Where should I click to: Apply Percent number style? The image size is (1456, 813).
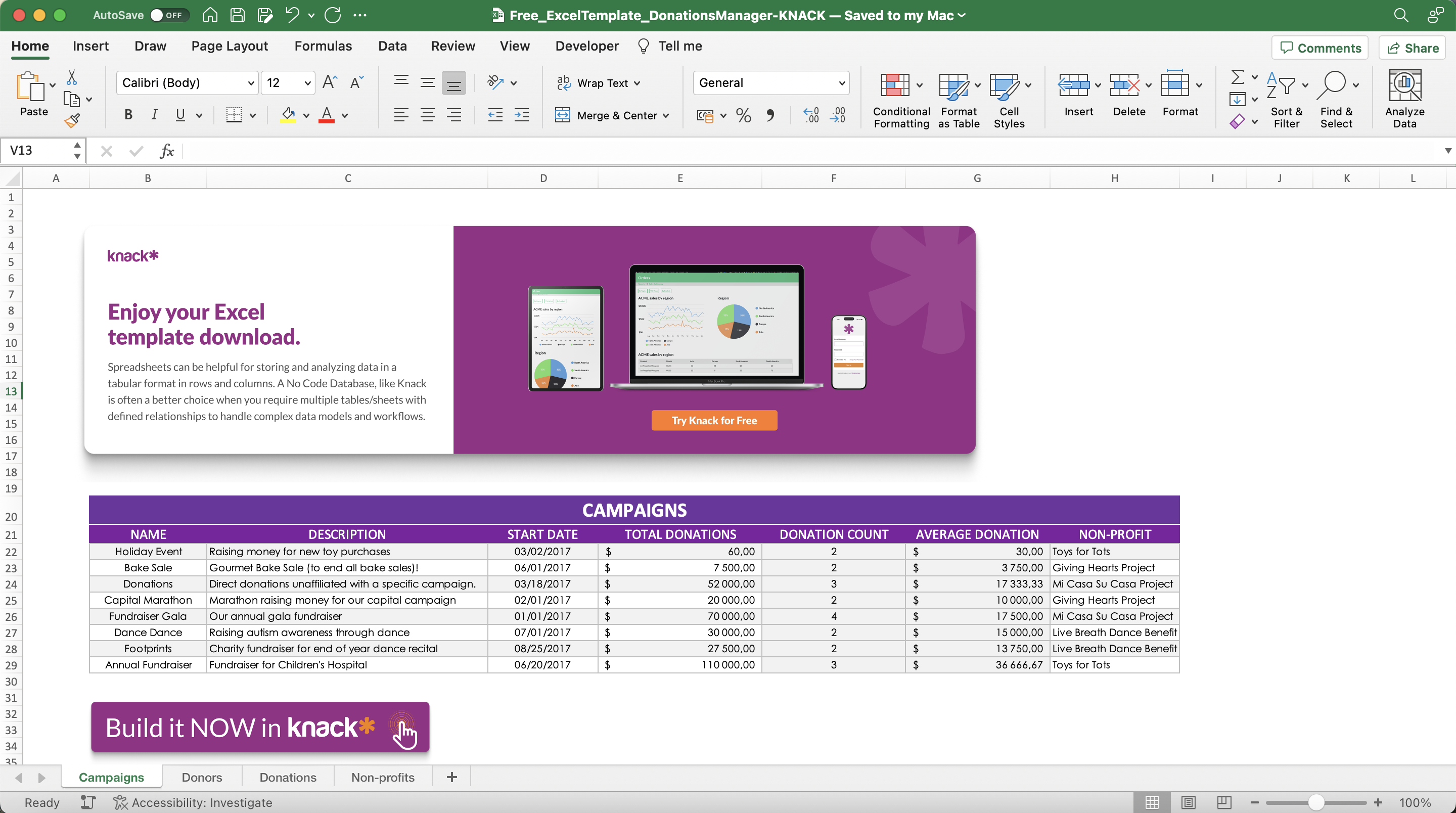(743, 115)
